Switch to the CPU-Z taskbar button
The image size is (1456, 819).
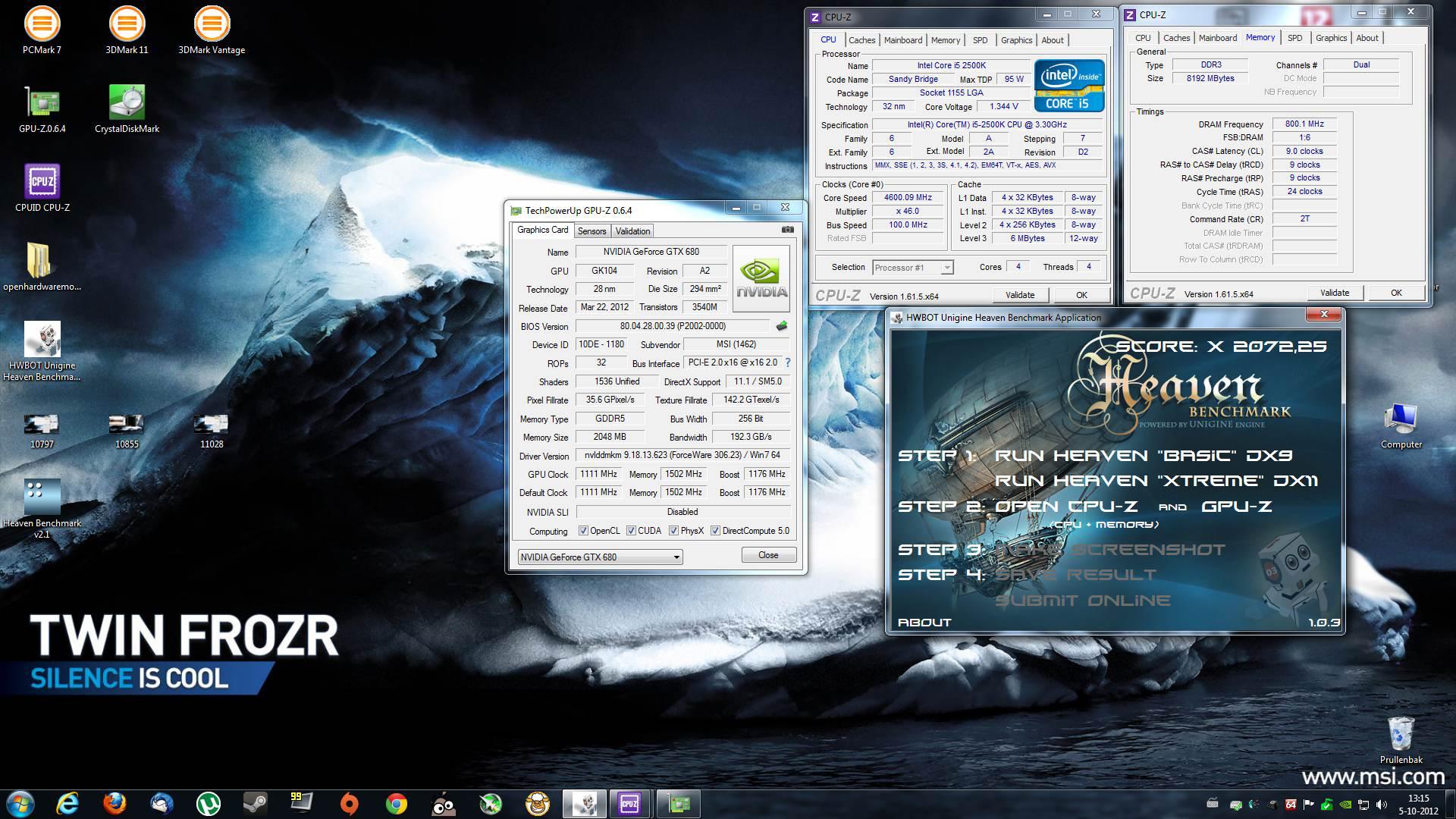(630, 803)
